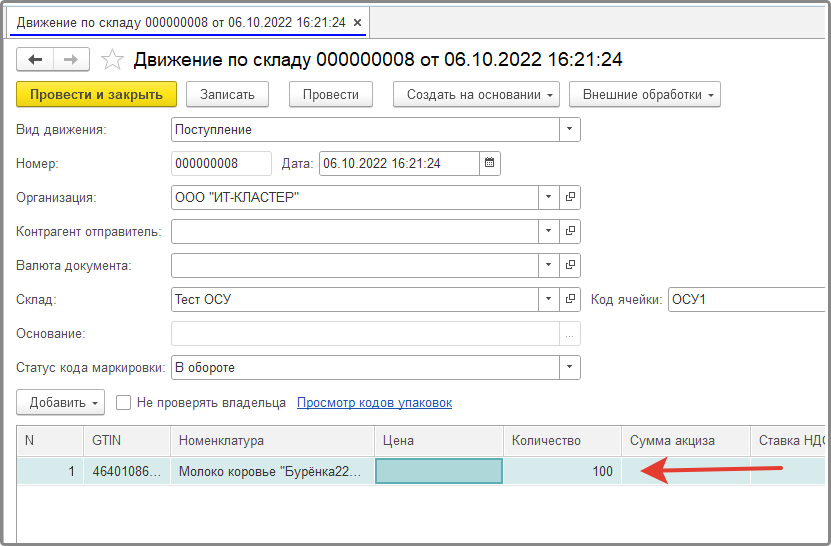Click the Ставка НДС column header
This screenshot has height=546, width=831.
788,441
